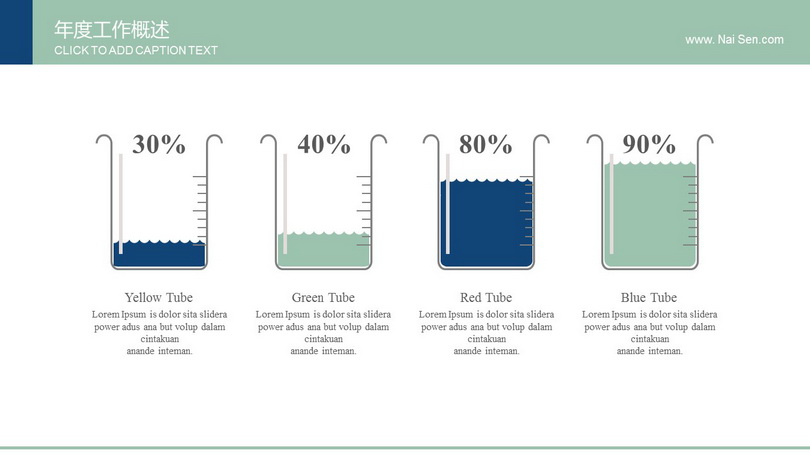Select the dark blue liquid in 30% beaker
Screen dimensions: 810x455
[159, 254]
